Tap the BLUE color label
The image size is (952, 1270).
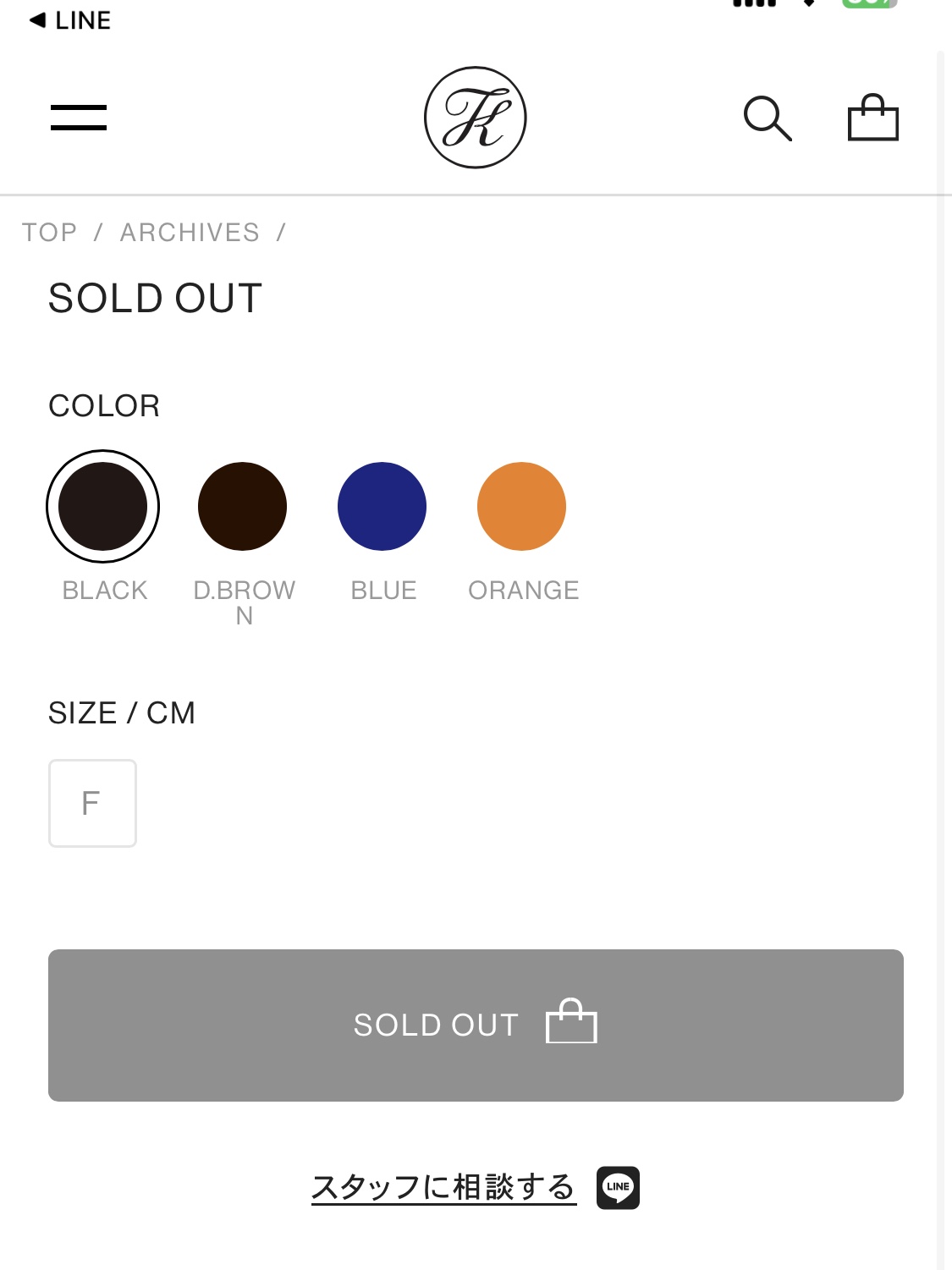384,590
